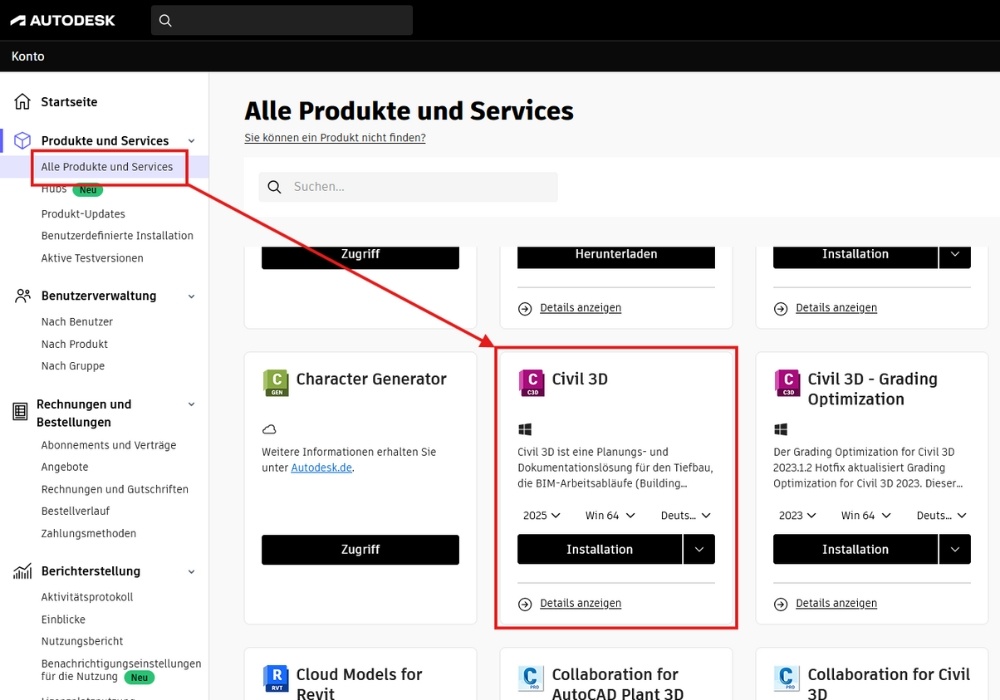Image resolution: width=1000 pixels, height=700 pixels.
Task: Collapse the Produkte und Services section
Action: (191, 141)
